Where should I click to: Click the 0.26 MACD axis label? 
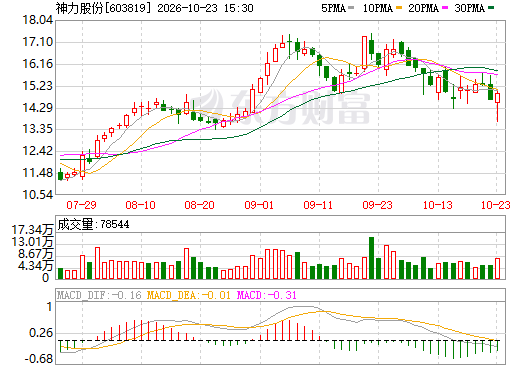(x=41, y=333)
